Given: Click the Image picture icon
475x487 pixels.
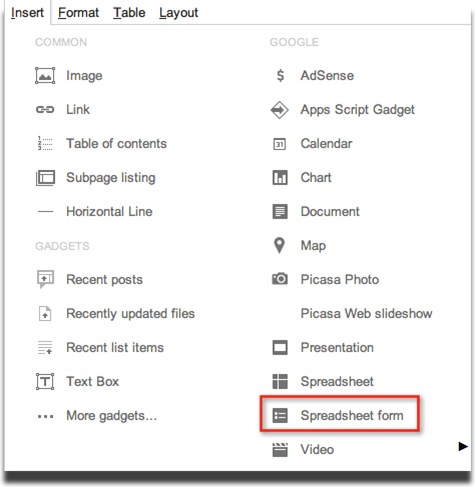Looking at the screenshot, I should [x=45, y=76].
